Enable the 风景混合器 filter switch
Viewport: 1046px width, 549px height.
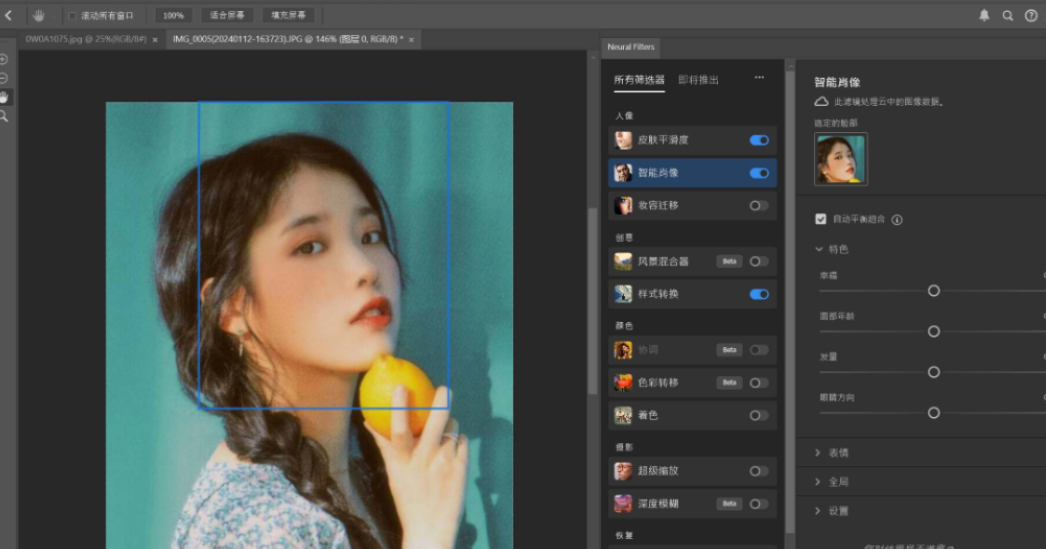click(758, 261)
